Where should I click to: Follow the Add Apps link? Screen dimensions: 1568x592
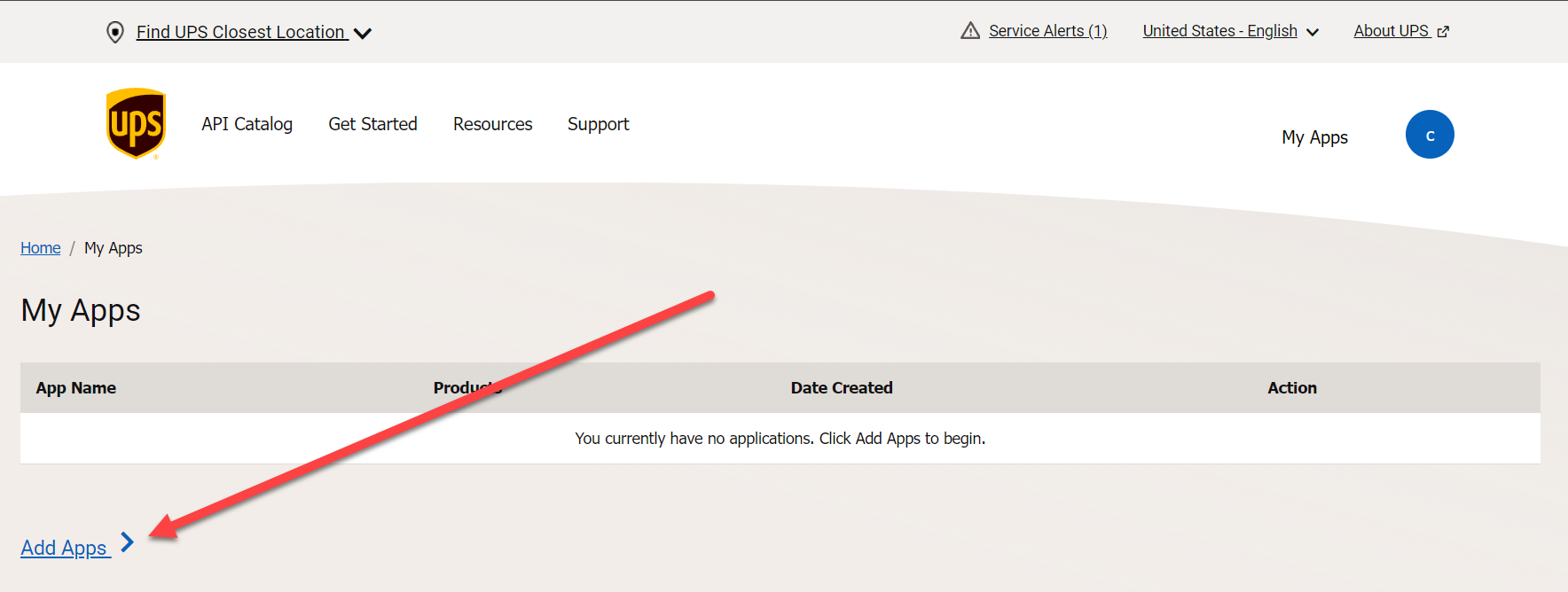[x=64, y=548]
